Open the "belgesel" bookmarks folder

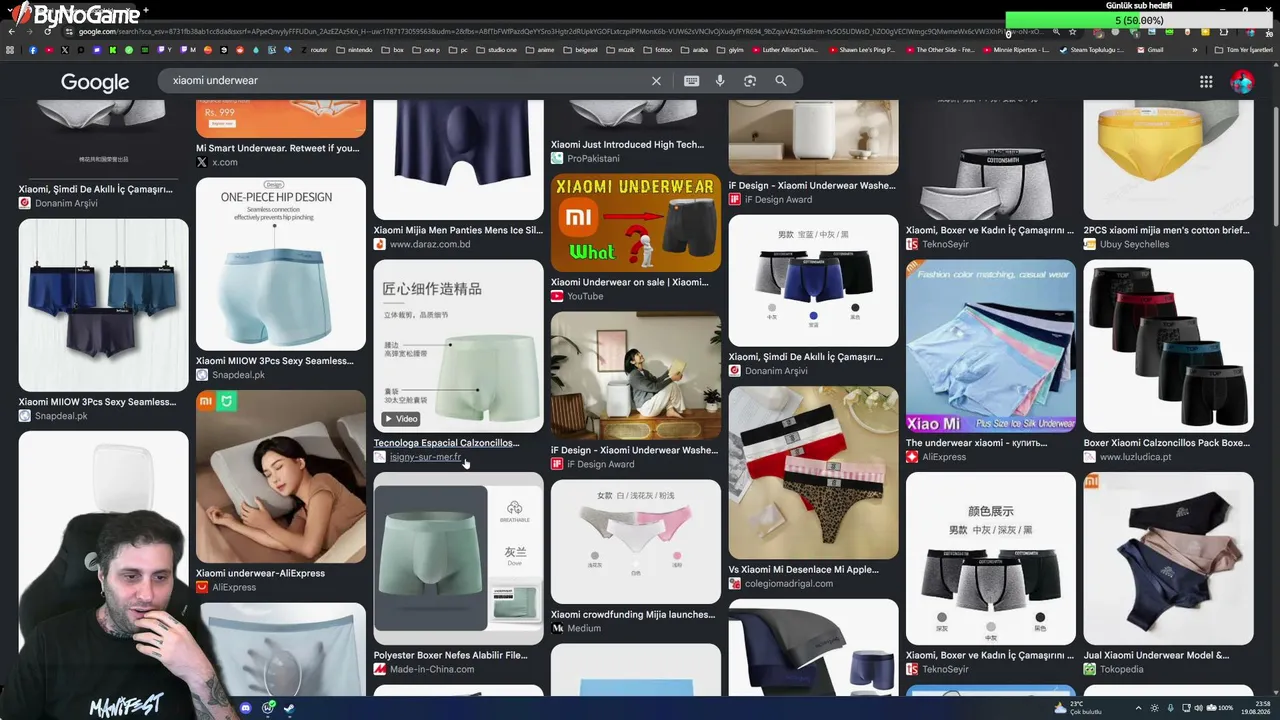tap(580, 50)
